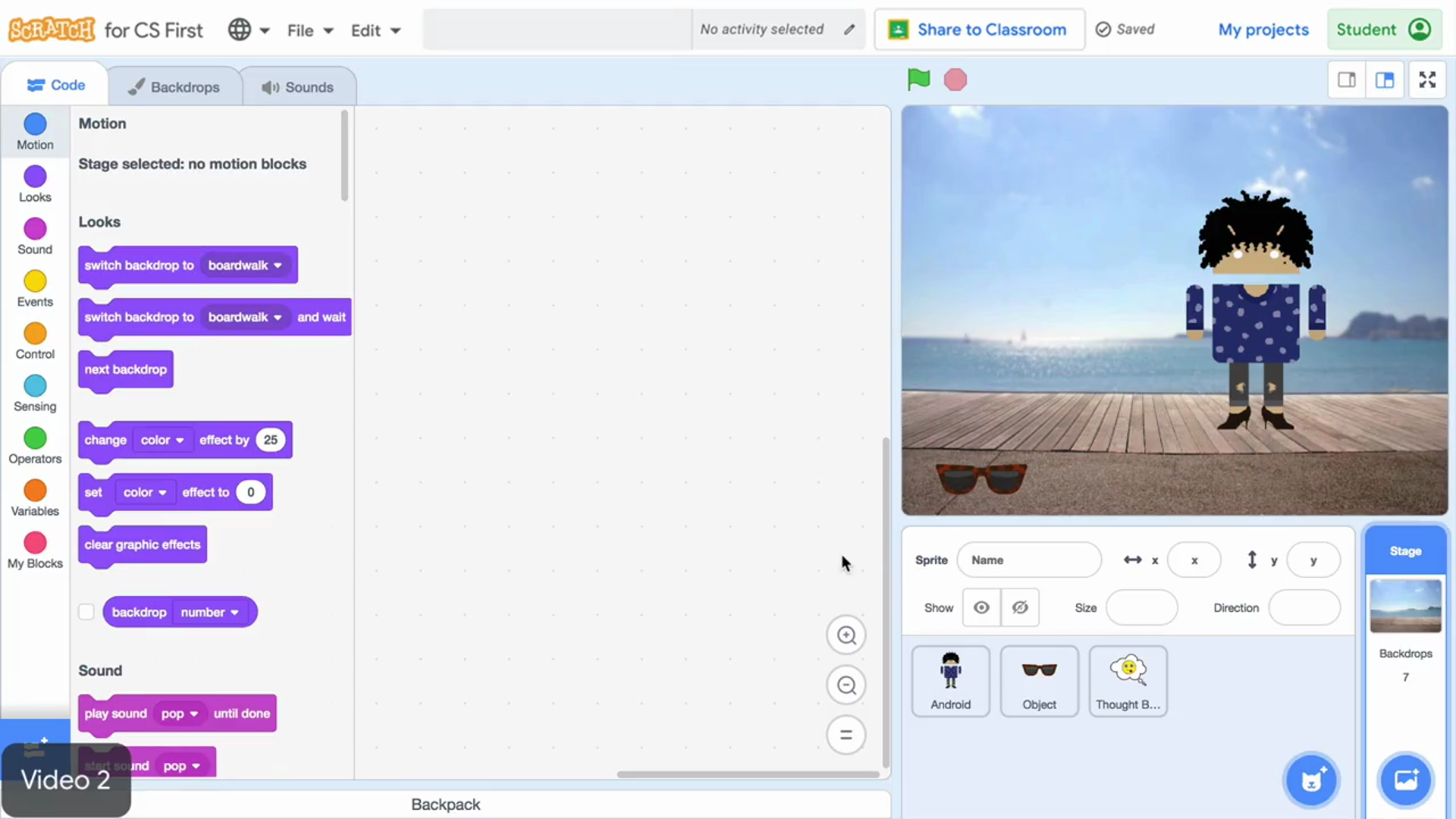Viewport: 1456px width, 819px height.
Task: Click the block palette vertical scrollbar
Action: [x=344, y=155]
